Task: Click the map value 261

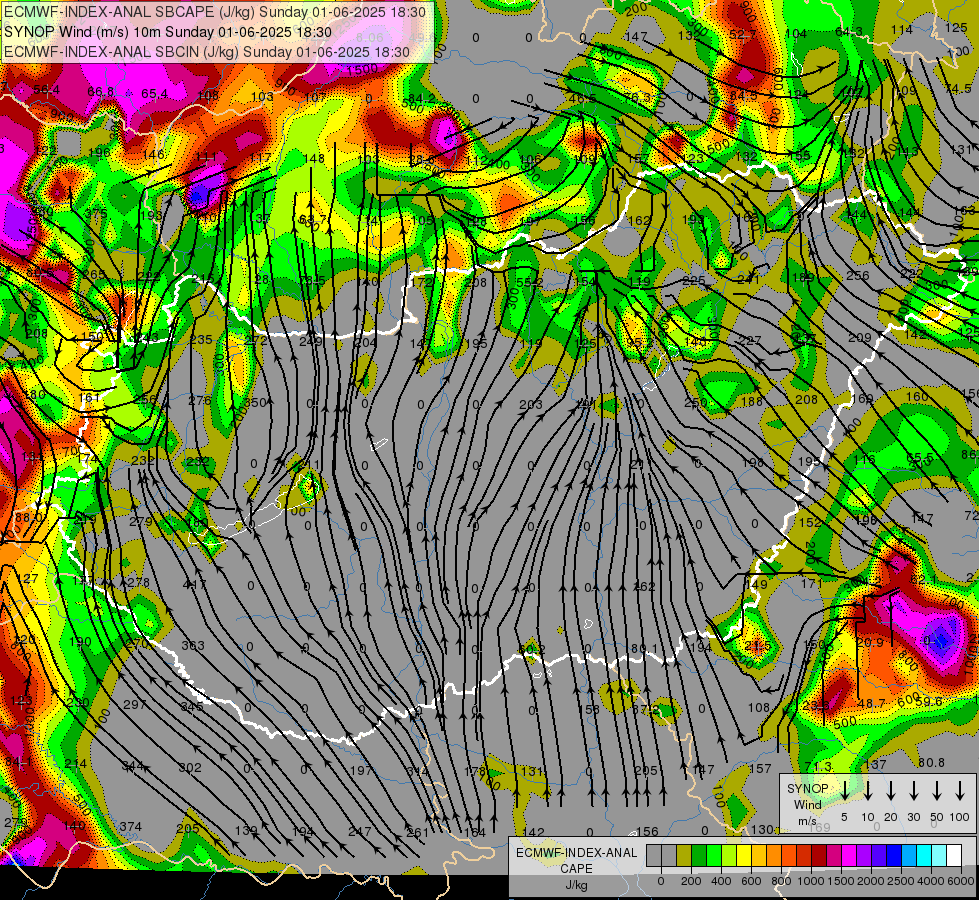Action: [x=417, y=832]
